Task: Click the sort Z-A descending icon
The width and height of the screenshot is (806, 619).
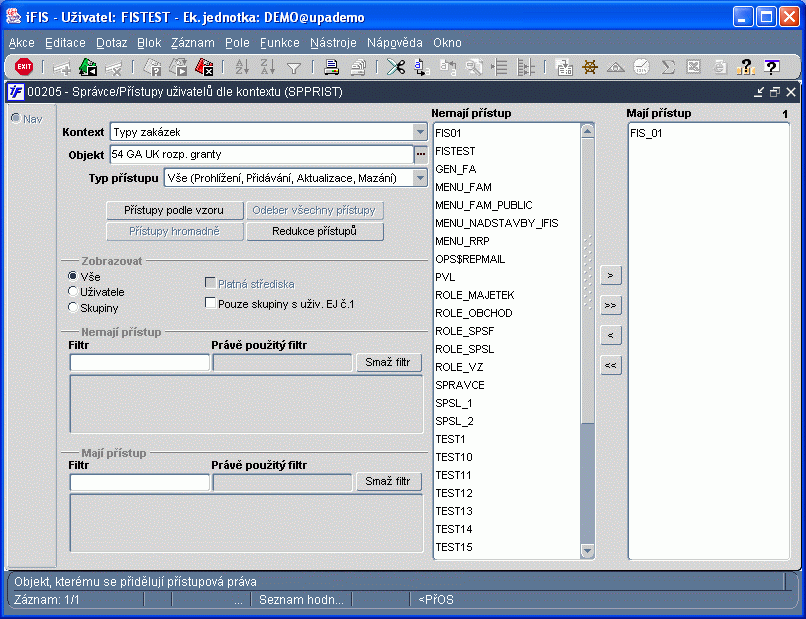Action: [268, 67]
